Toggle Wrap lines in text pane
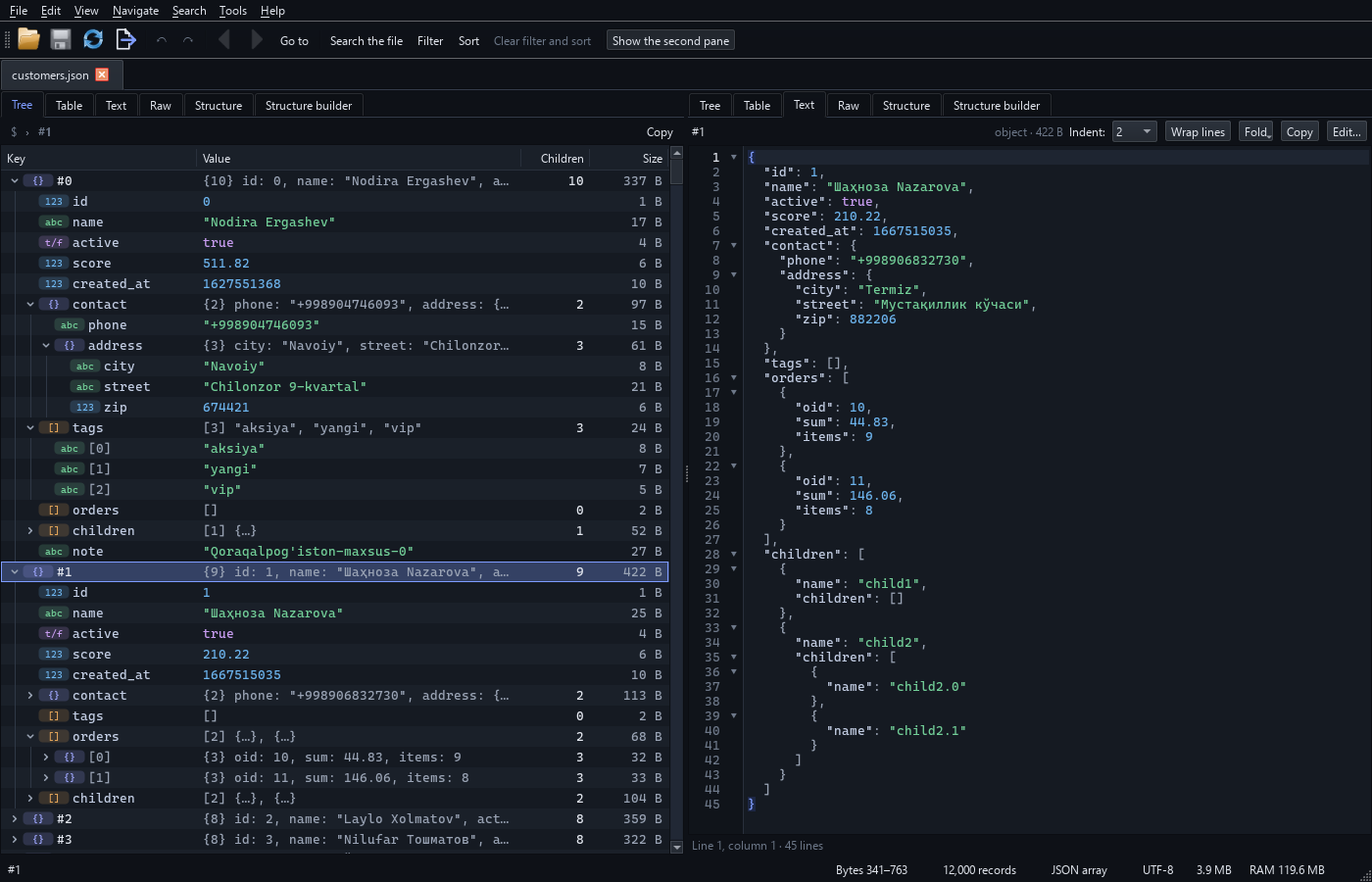This screenshot has width=1372, height=882. tap(1198, 131)
